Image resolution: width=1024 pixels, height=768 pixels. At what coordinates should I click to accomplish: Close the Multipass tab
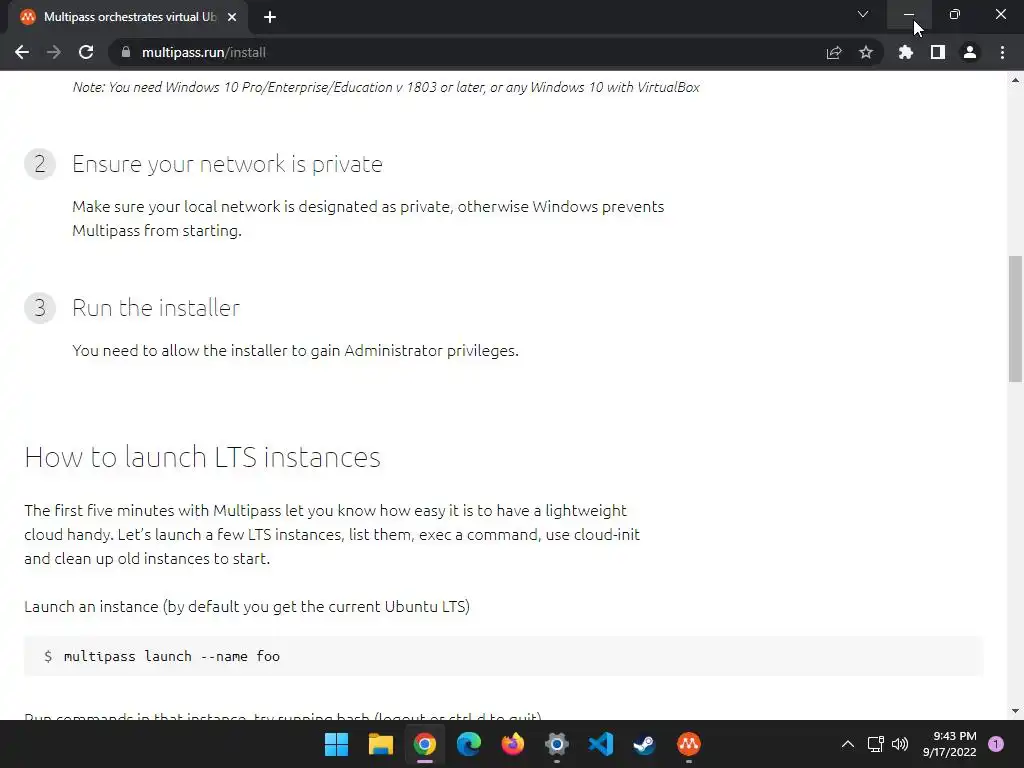click(x=232, y=17)
